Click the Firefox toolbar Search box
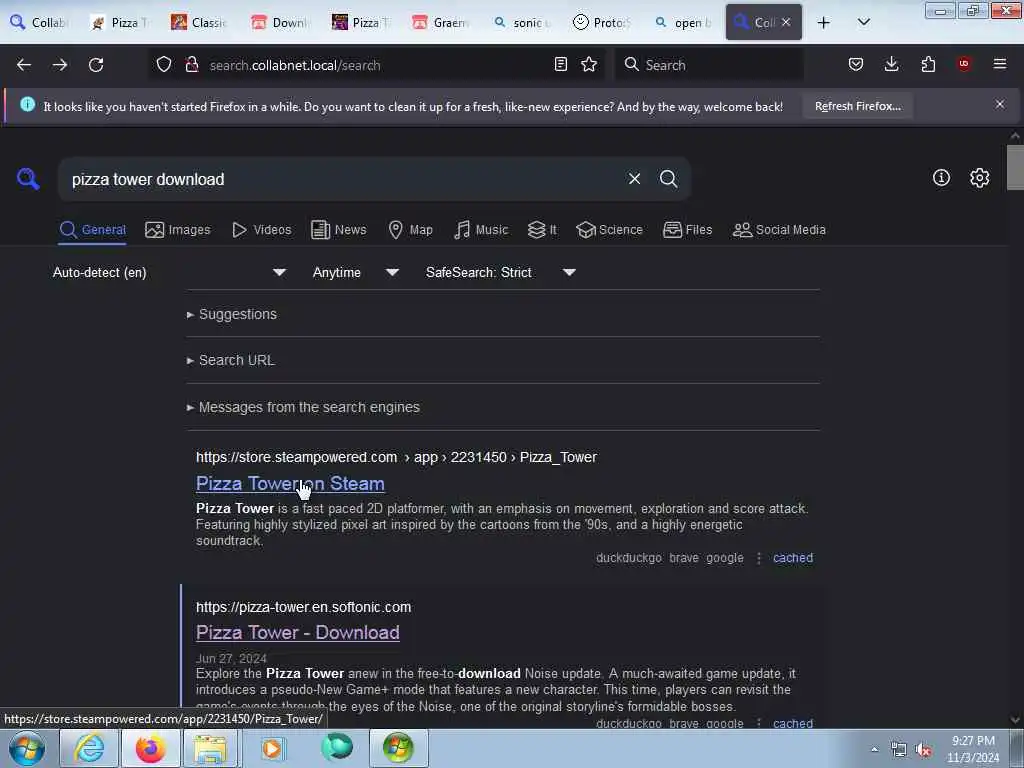 coord(709,65)
